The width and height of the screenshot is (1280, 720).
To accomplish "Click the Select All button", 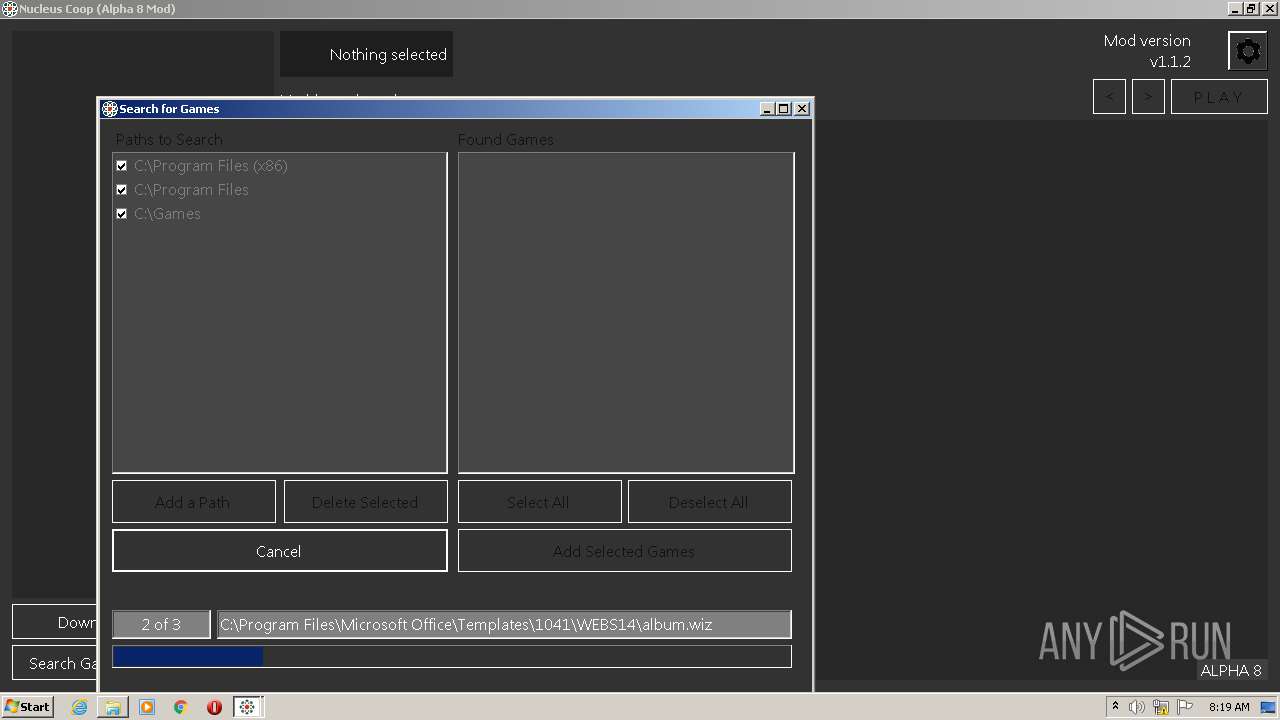I will [x=539, y=502].
